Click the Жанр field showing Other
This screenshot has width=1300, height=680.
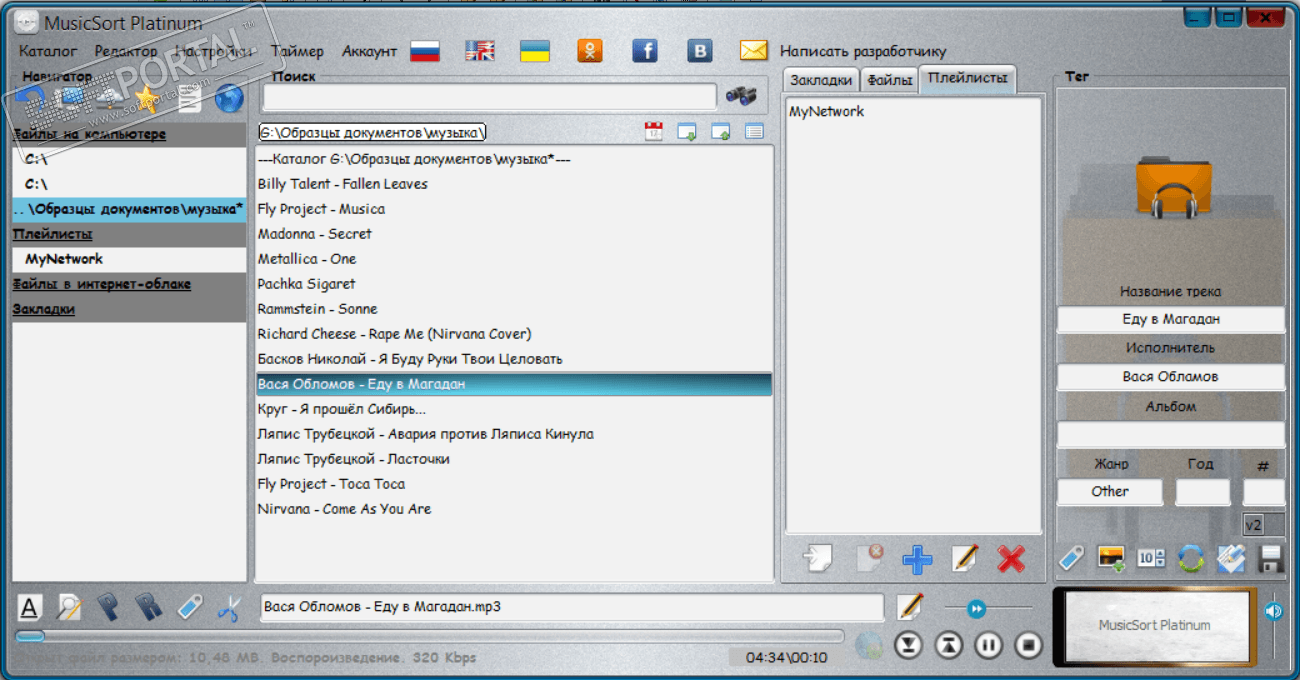[x=1110, y=492]
